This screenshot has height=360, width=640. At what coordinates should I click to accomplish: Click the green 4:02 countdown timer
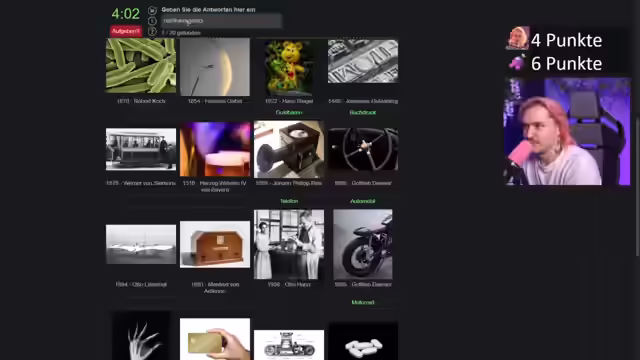pos(126,14)
